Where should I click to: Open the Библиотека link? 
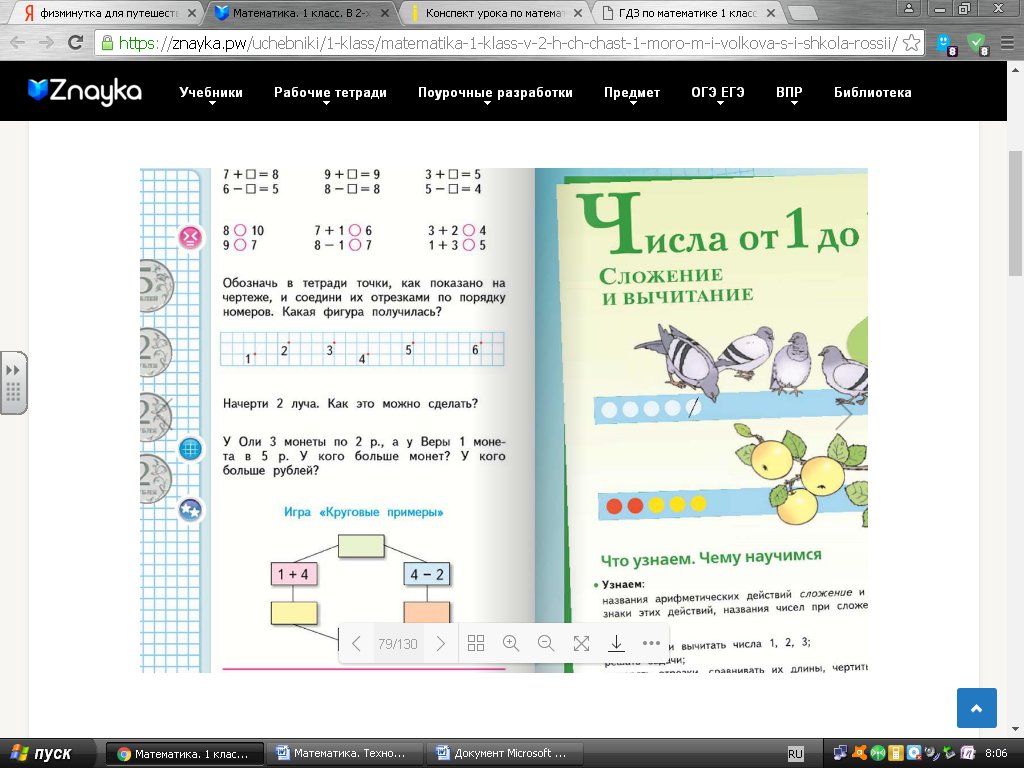coord(872,93)
